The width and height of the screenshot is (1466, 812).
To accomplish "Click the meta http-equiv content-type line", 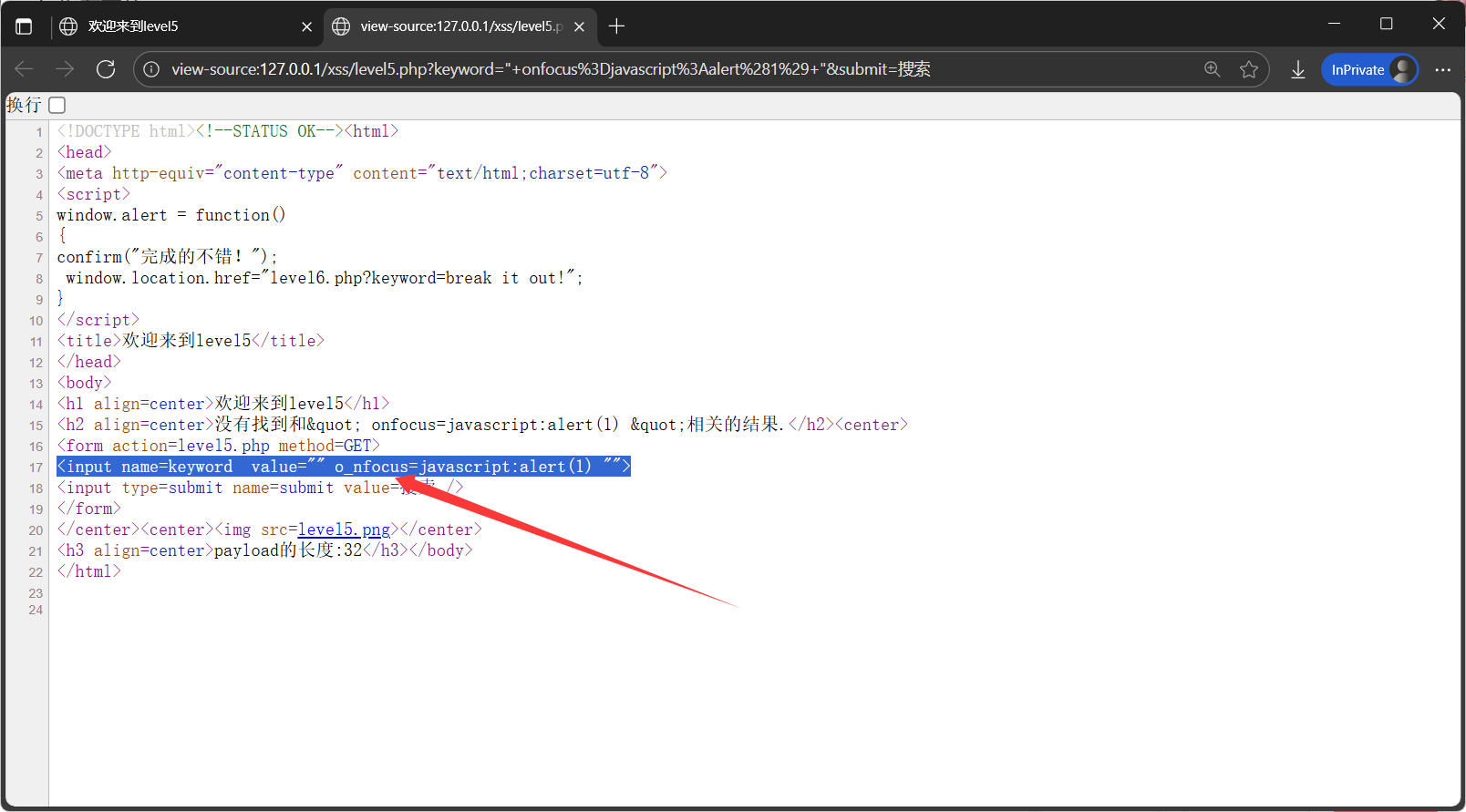I will [362, 173].
